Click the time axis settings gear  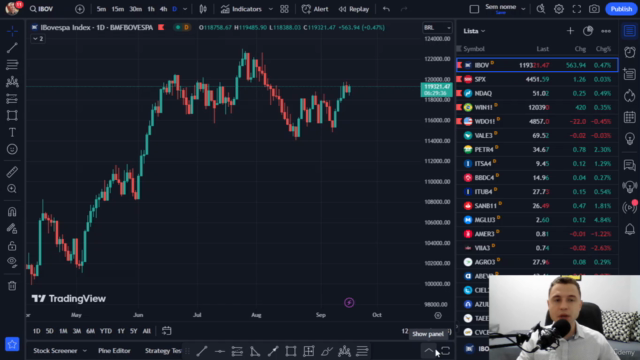(438, 315)
